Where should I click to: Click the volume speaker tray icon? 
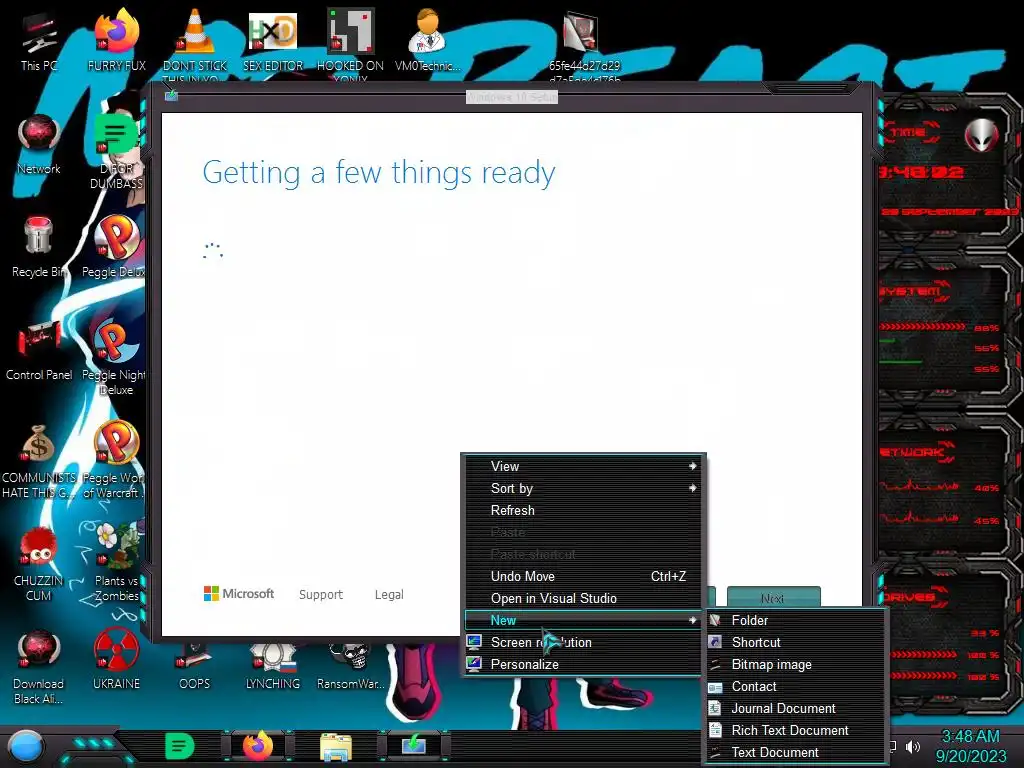913,746
